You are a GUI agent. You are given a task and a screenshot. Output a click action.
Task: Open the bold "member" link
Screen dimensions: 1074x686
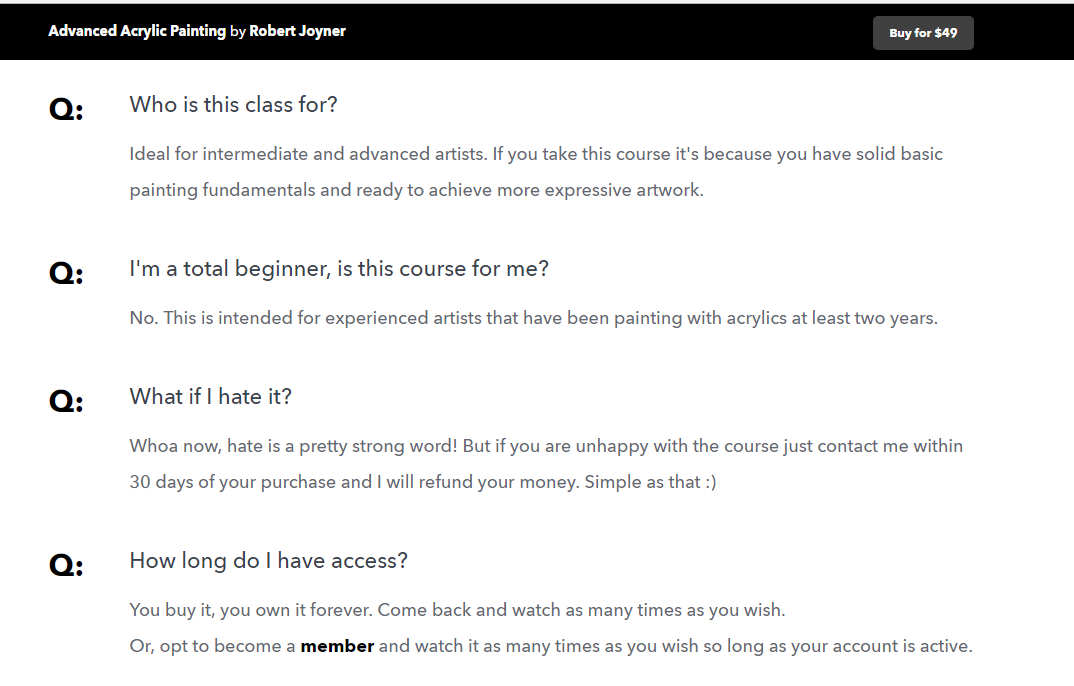336,645
